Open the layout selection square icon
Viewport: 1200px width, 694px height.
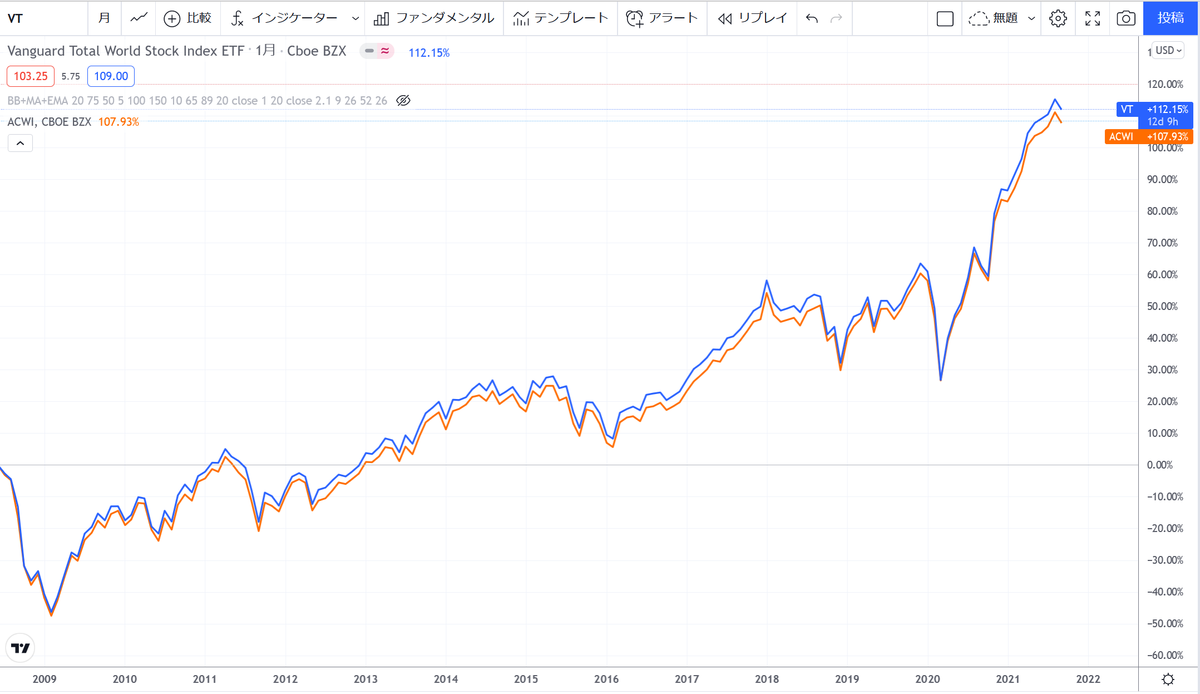[x=944, y=18]
